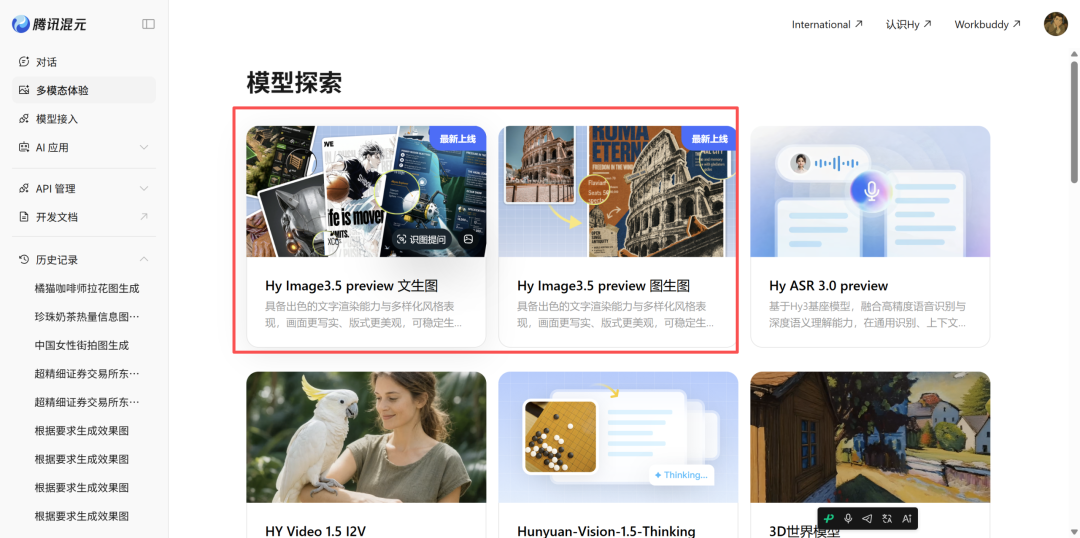Click the translate icon in floating toolbar
Screen dimensions: 1080x538
(887, 518)
